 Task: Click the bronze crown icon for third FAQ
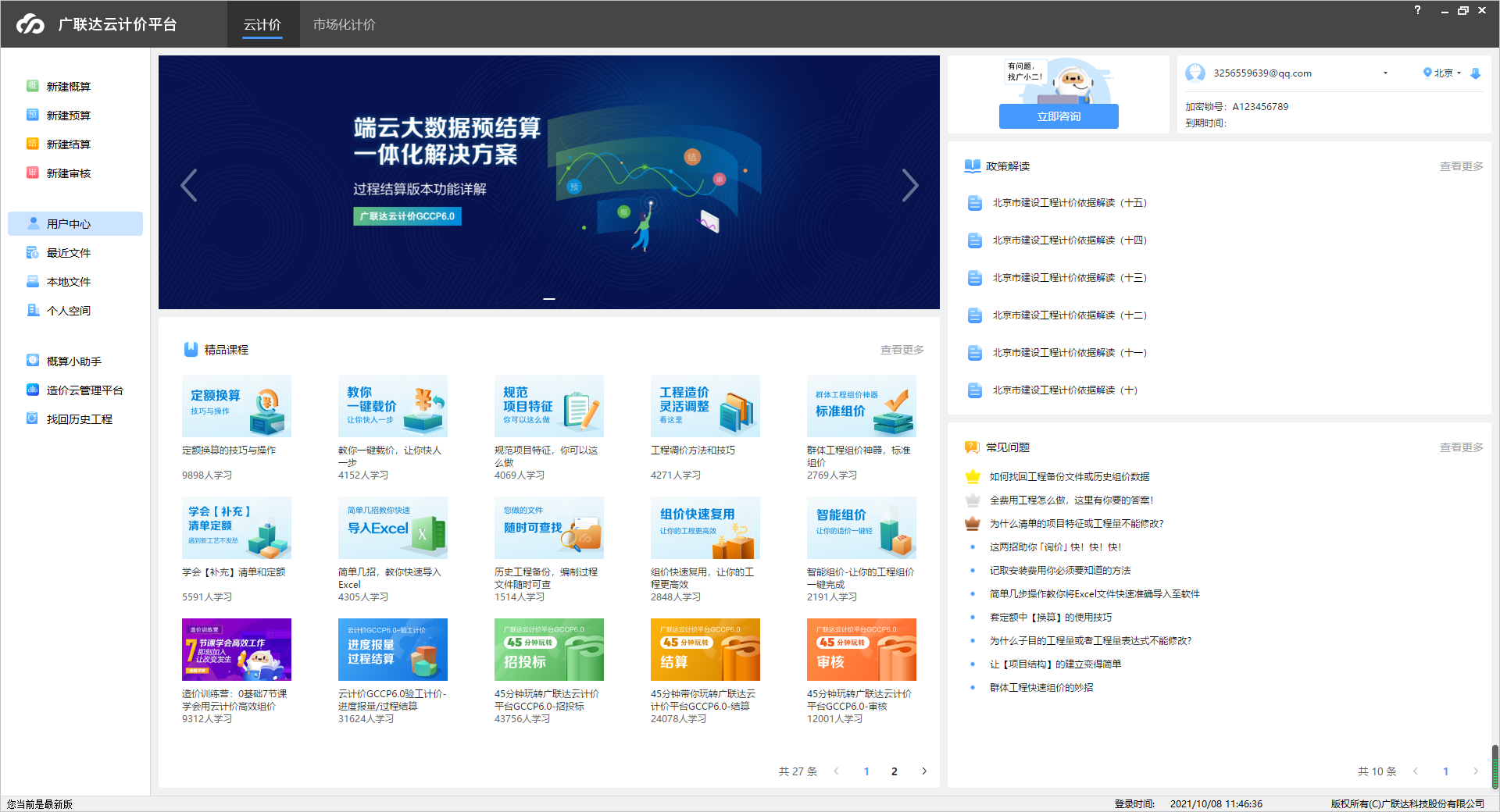point(973,523)
